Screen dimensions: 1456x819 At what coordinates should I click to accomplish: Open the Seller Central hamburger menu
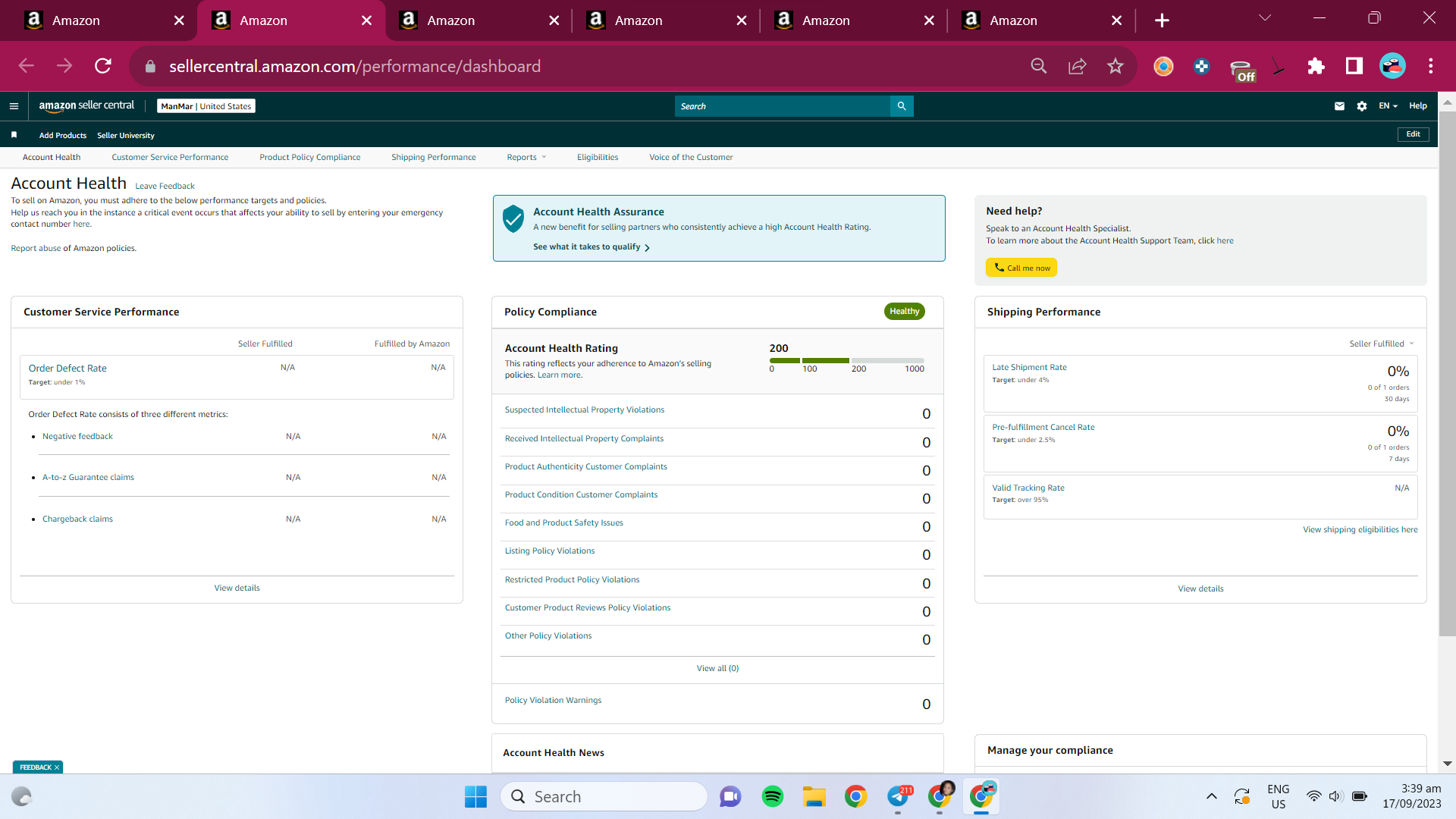[x=14, y=106]
